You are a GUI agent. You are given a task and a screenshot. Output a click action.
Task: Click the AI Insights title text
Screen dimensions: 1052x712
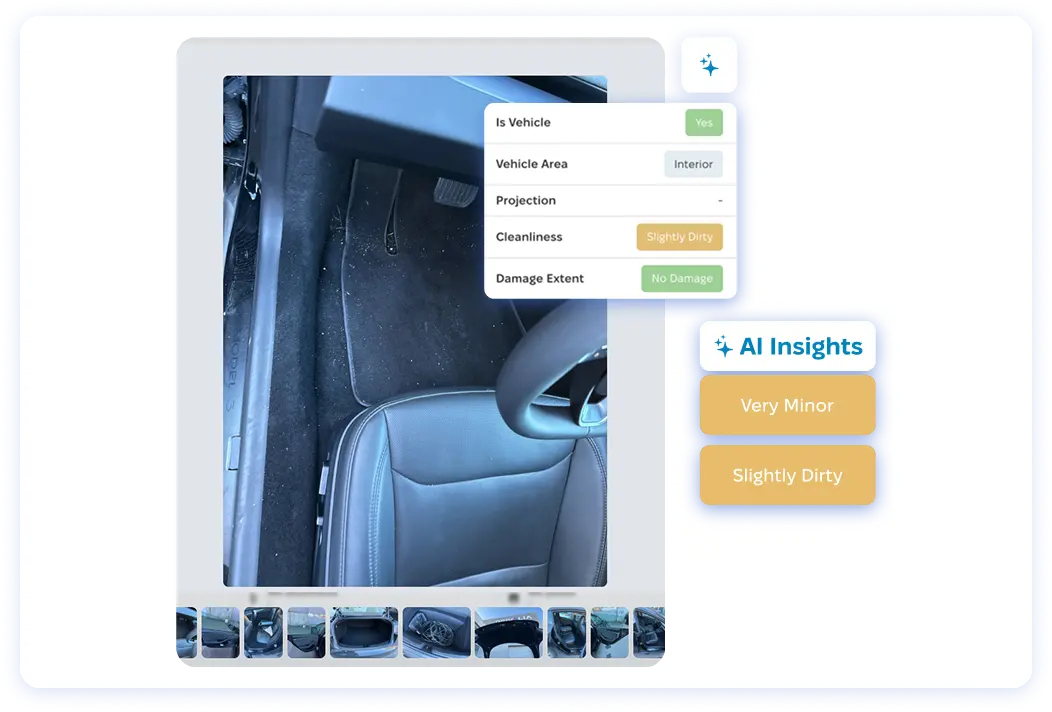click(x=800, y=347)
